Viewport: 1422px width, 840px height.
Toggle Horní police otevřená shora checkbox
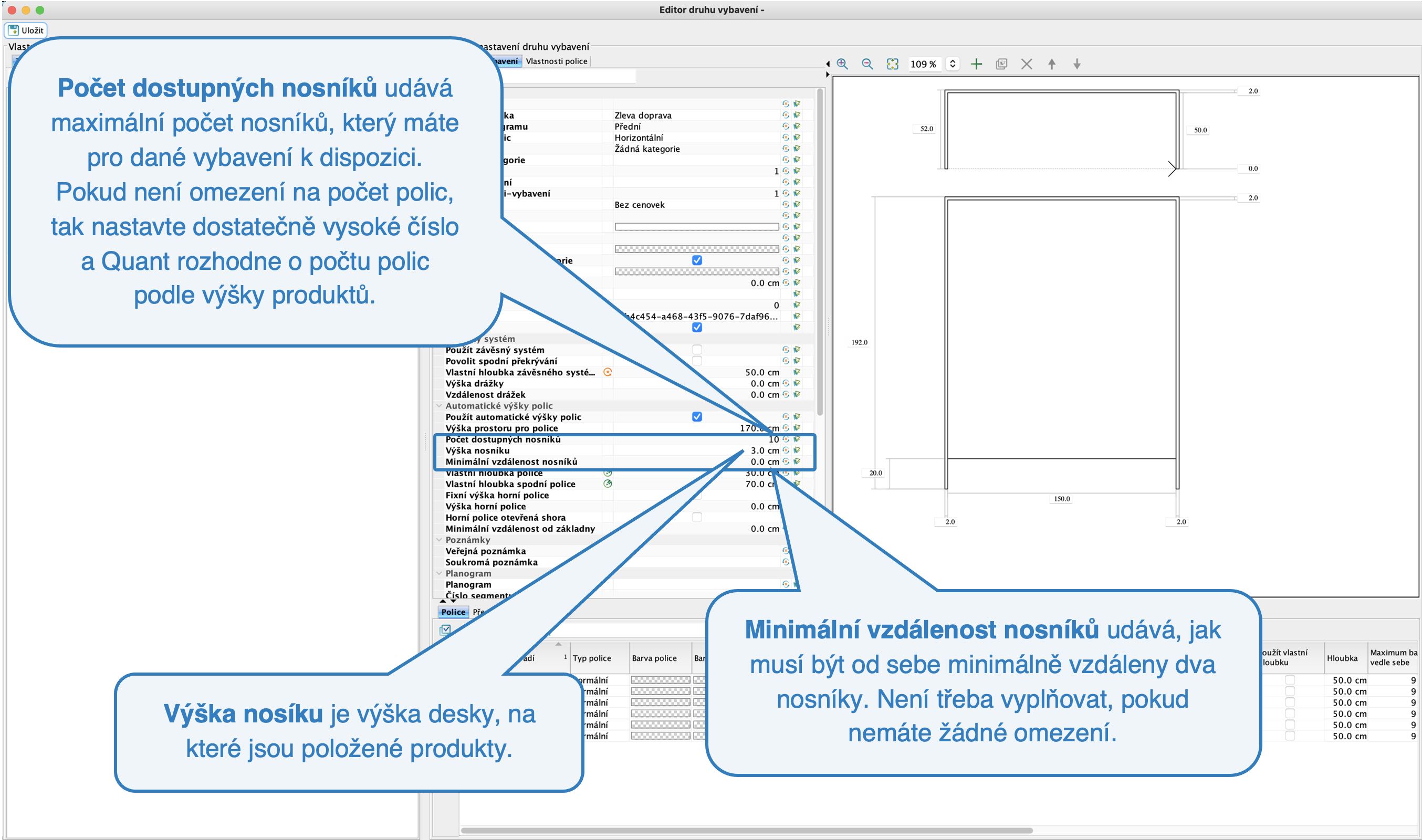[697, 517]
